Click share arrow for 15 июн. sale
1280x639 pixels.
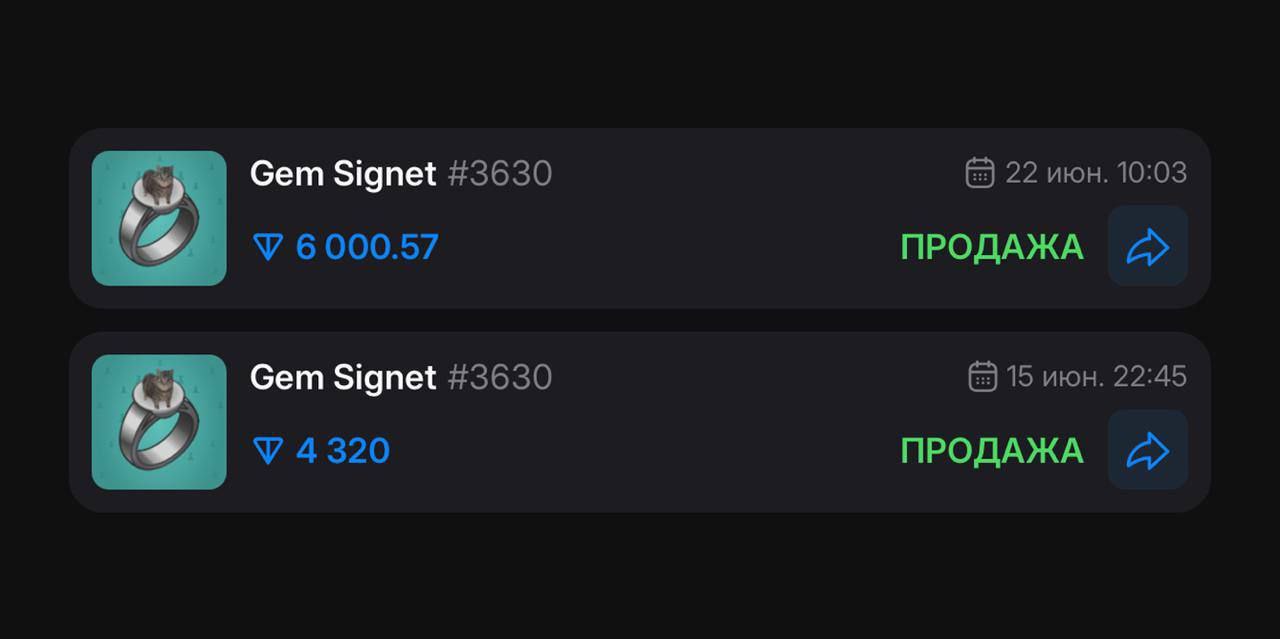point(1148,449)
